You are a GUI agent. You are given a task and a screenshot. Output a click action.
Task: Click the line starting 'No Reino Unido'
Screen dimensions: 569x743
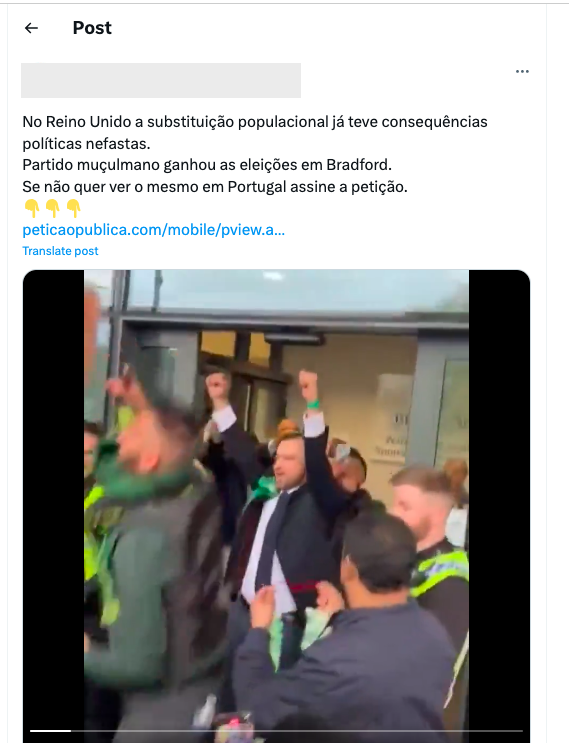255,122
